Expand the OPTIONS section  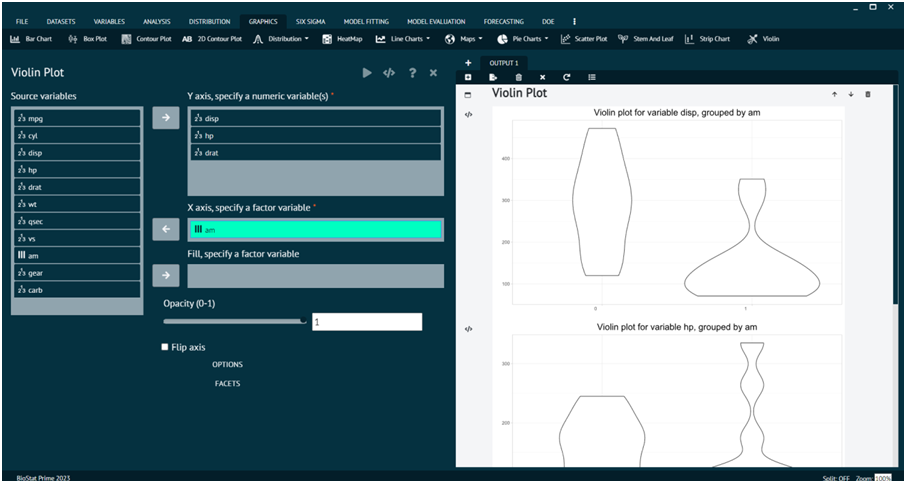coord(227,365)
